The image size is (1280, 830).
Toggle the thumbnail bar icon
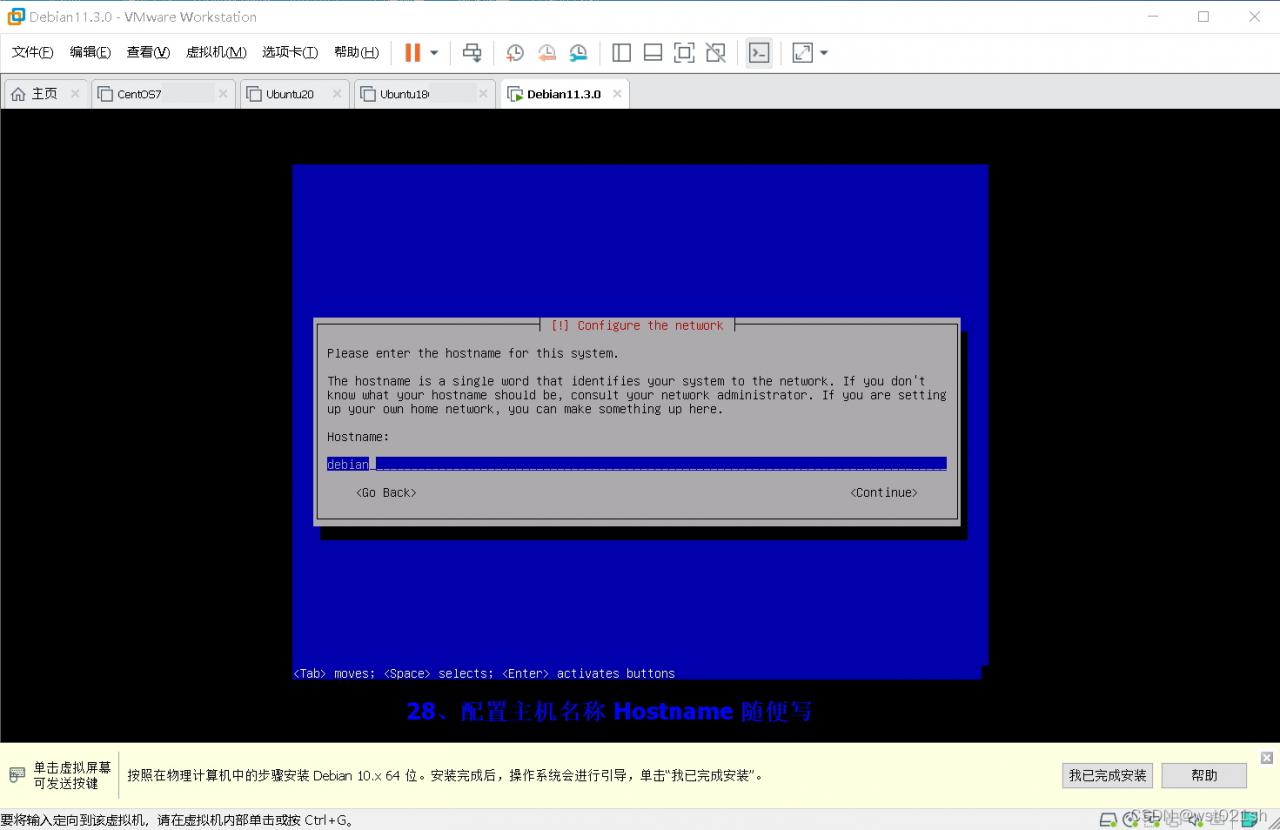tap(653, 53)
